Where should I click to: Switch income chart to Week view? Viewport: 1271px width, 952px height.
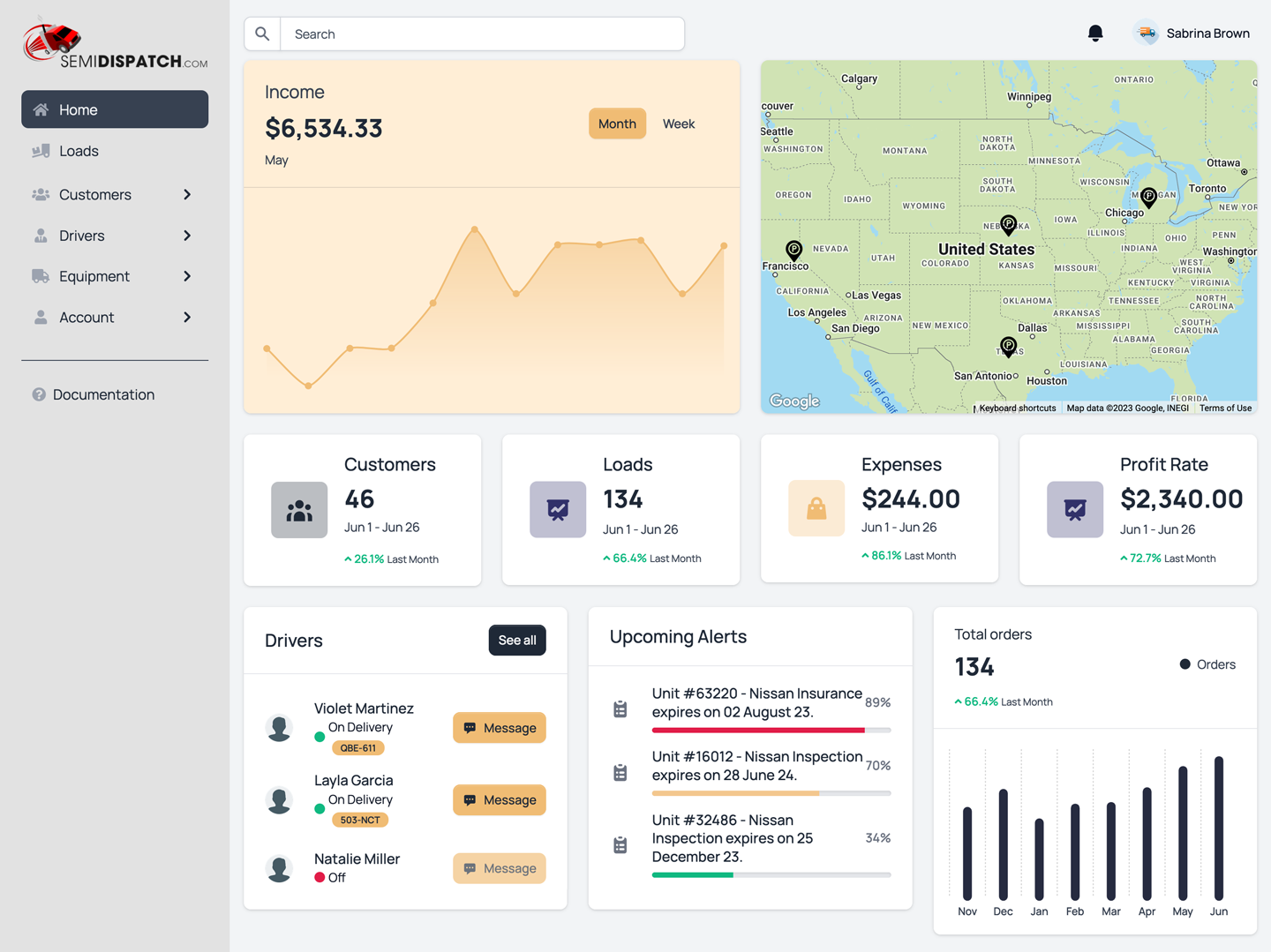(678, 124)
